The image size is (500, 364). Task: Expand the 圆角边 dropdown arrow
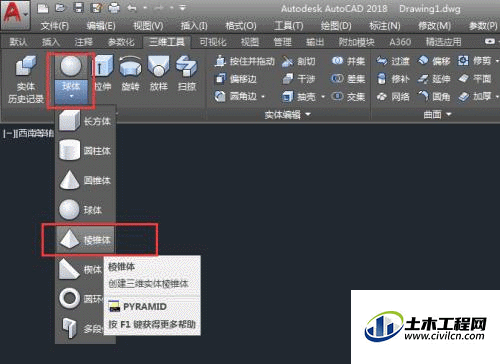click(x=263, y=97)
